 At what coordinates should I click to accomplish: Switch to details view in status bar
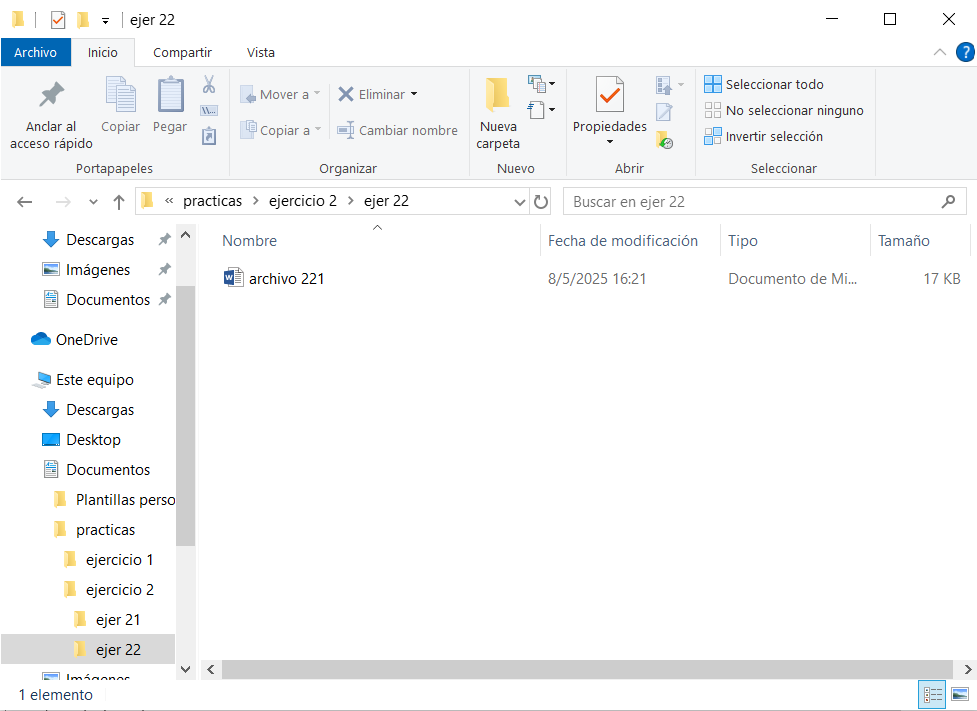click(932, 695)
